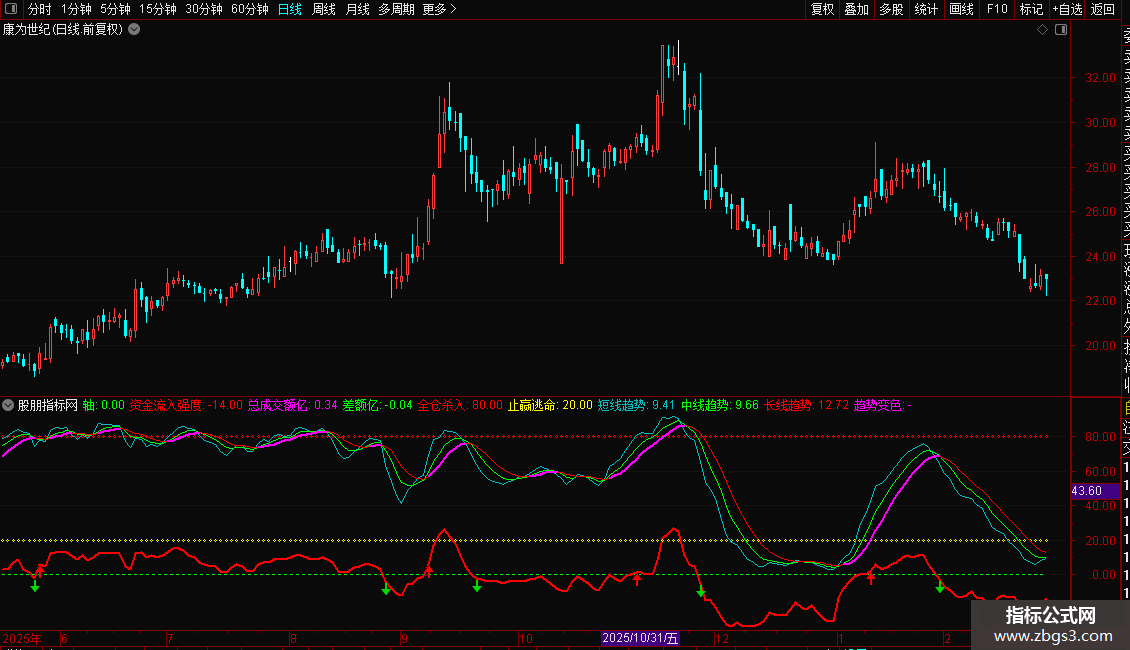The width and height of the screenshot is (1130, 650).
Task: Click the 中线趋势 9.66 label
Action: pyautogui.click(x=720, y=405)
